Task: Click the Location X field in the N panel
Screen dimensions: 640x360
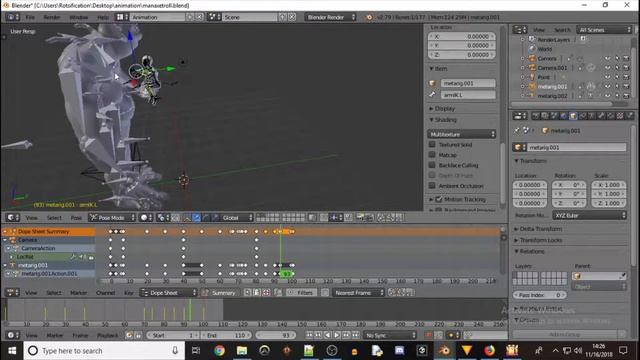Action: tap(462, 36)
